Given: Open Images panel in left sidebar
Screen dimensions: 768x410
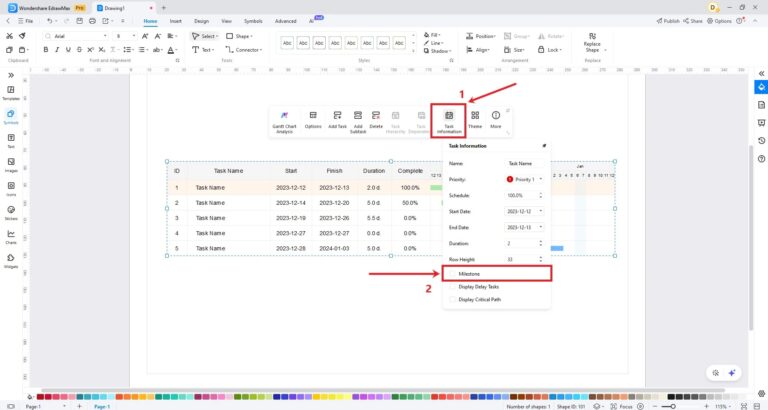Looking at the screenshot, I should pyautogui.click(x=11, y=165).
